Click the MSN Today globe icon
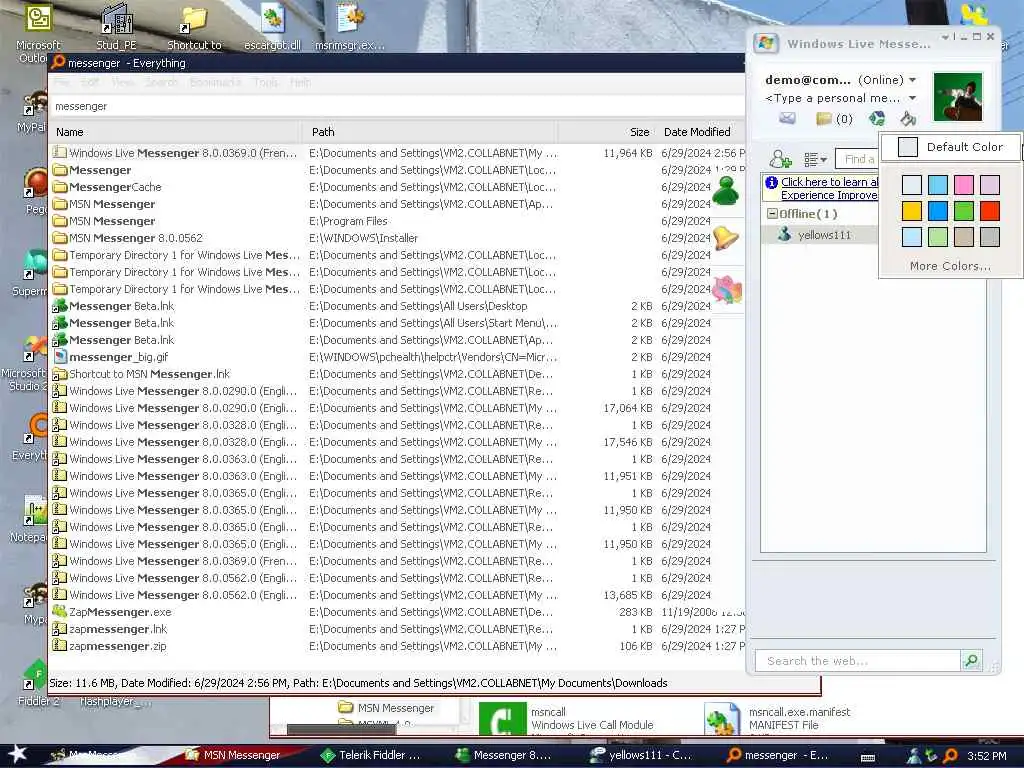1024x768 pixels. (877, 118)
